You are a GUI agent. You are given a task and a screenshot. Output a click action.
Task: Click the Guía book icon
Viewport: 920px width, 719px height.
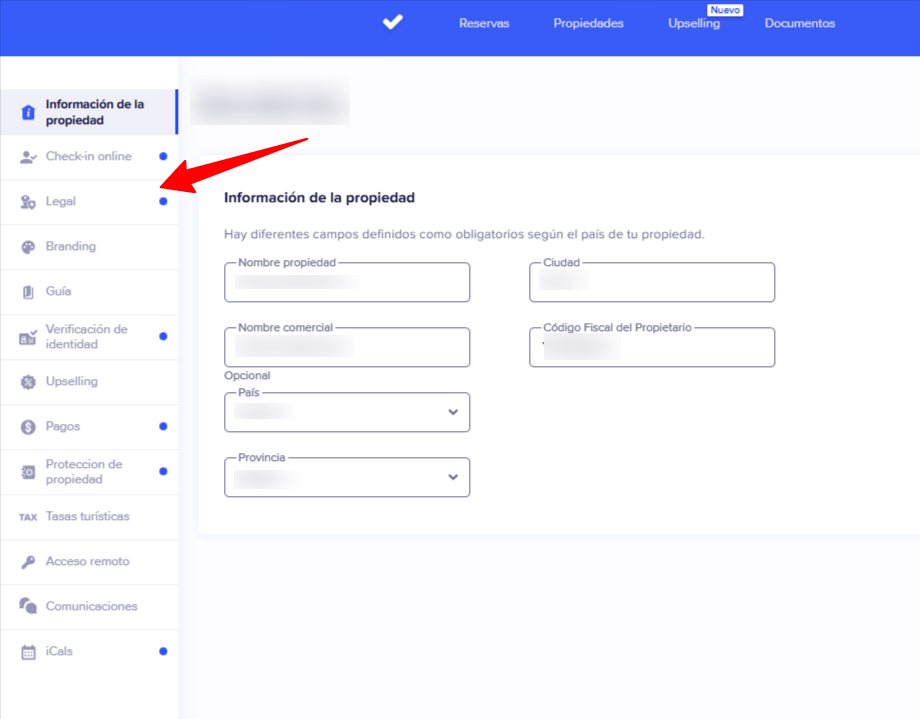(28, 292)
